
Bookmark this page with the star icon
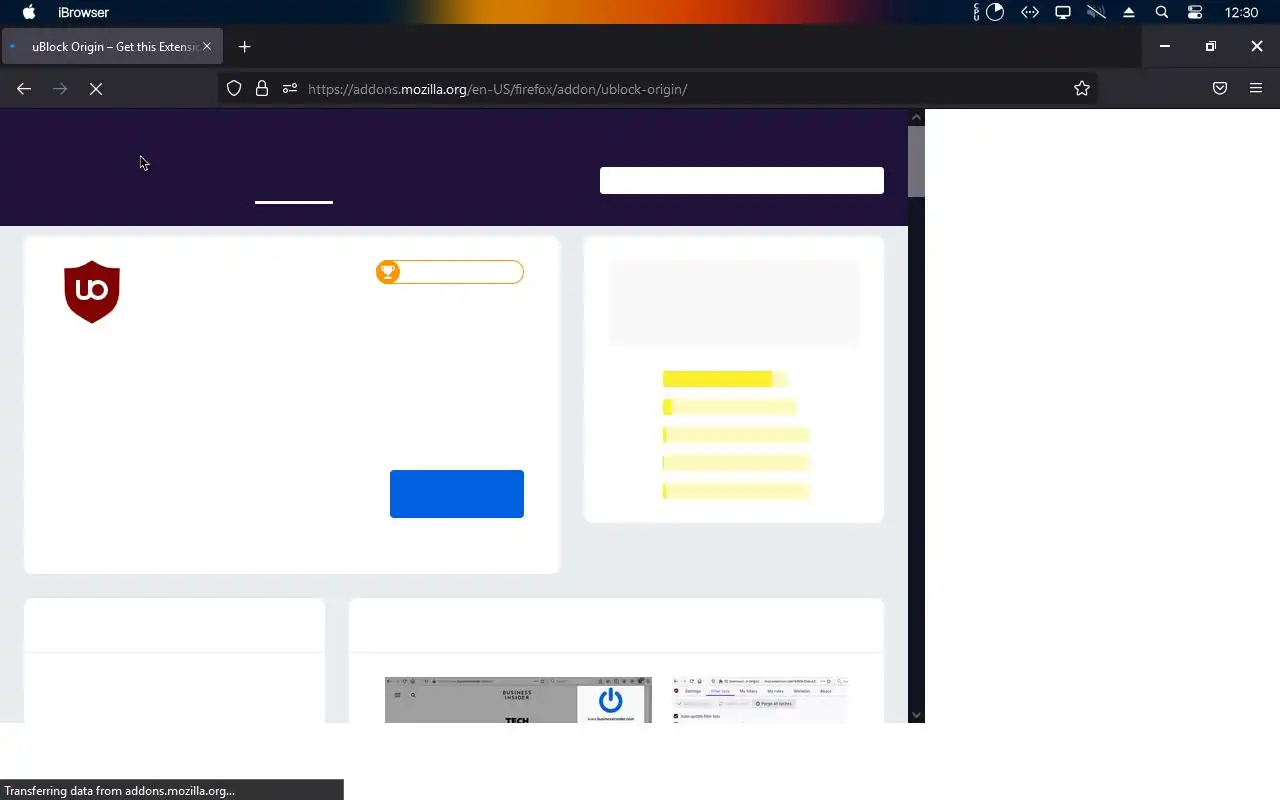1082,89
